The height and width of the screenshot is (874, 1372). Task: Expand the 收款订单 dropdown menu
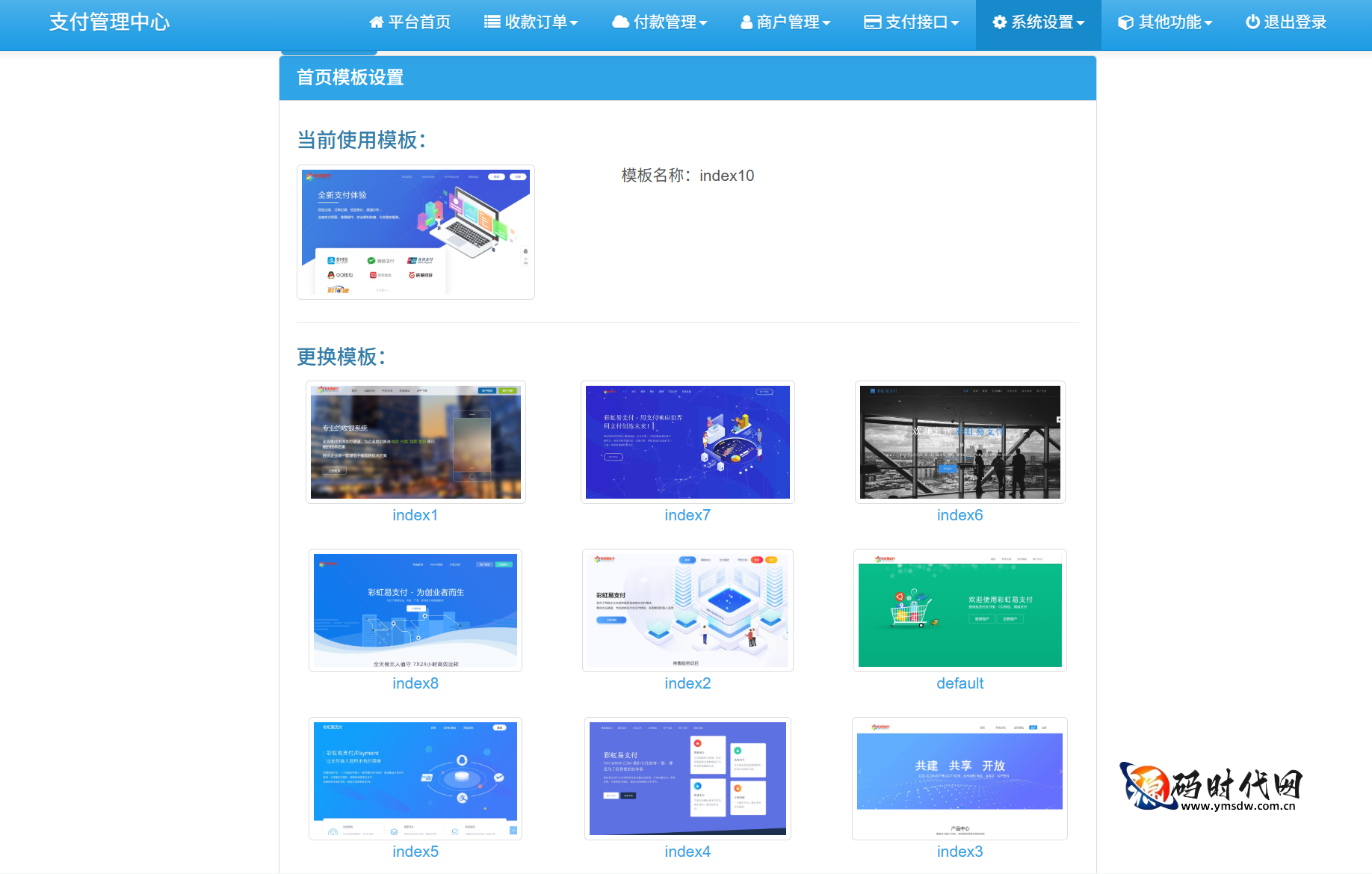531,22
